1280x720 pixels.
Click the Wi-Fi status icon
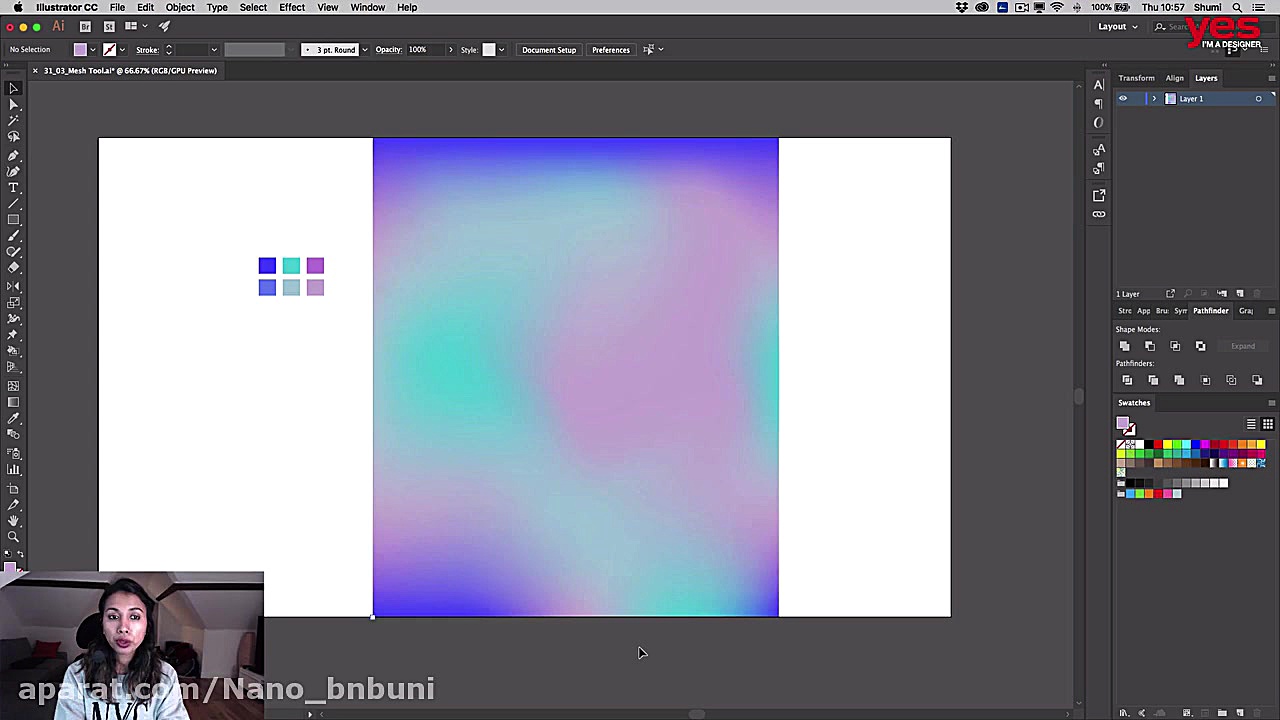pos(1057,7)
